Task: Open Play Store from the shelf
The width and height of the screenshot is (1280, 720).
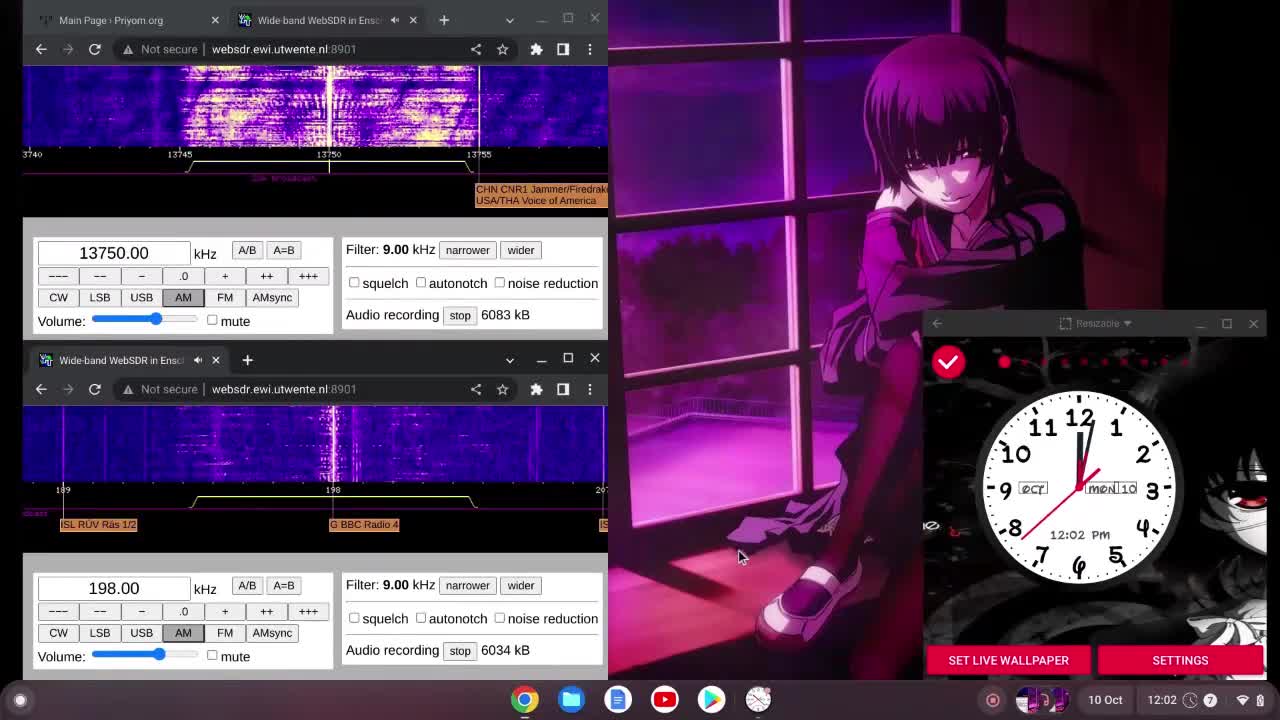Action: point(711,699)
